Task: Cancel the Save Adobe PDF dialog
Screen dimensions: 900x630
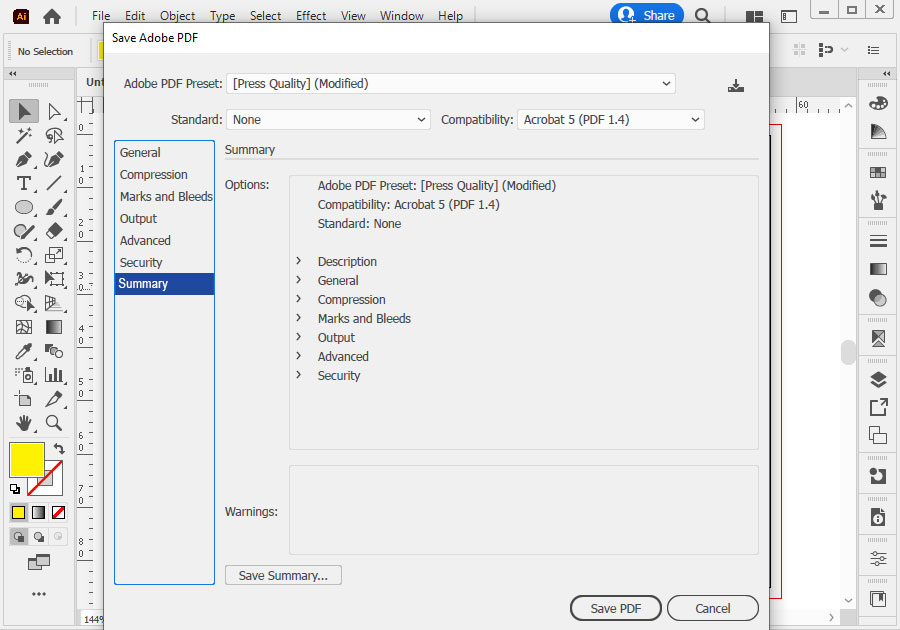Action: (x=712, y=608)
